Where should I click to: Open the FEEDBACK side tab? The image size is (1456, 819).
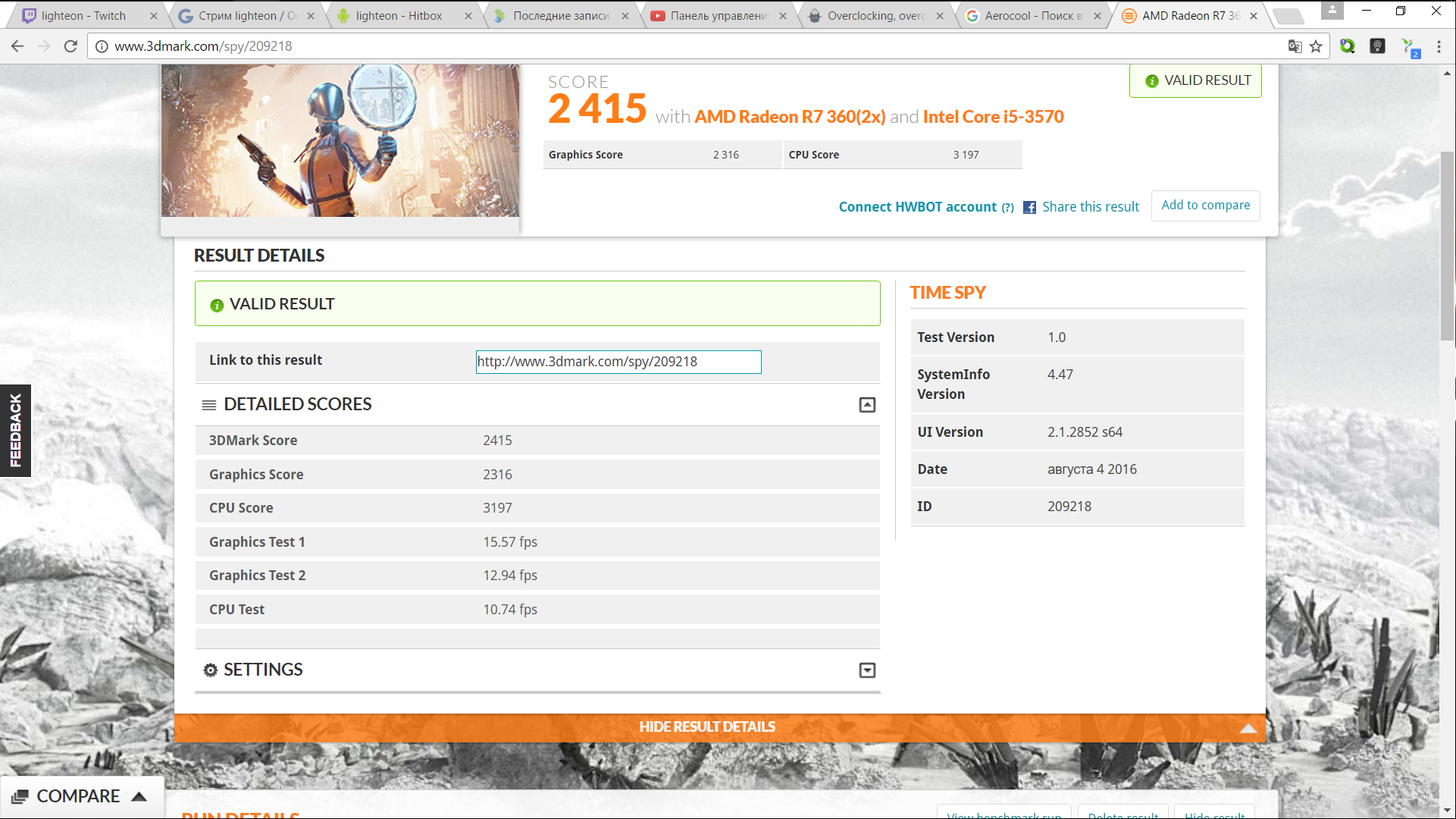pyautogui.click(x=15, y=430)
